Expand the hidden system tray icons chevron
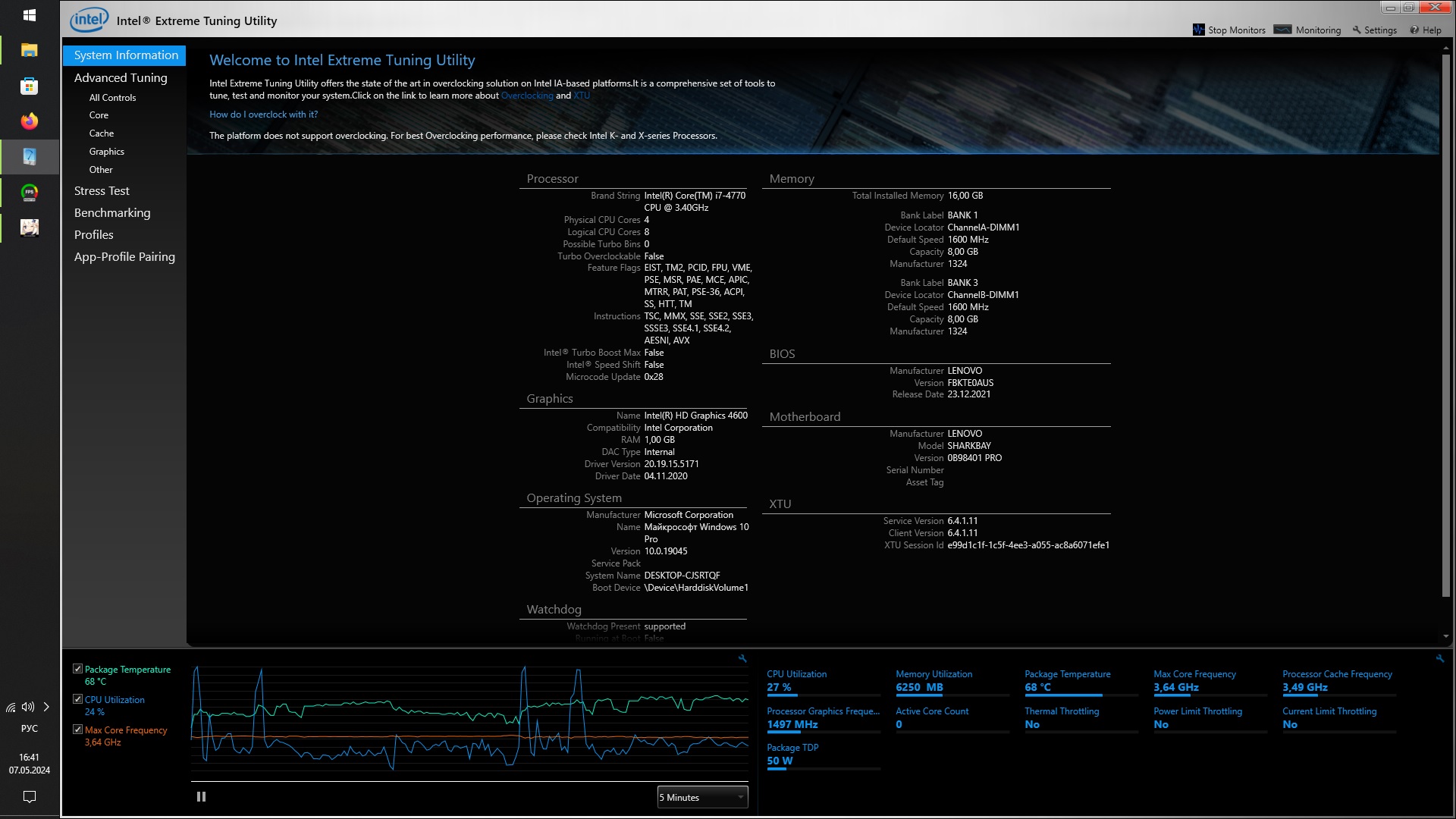Image resolution: width=1456 pixels, height=819 pixels. (46, 707)
